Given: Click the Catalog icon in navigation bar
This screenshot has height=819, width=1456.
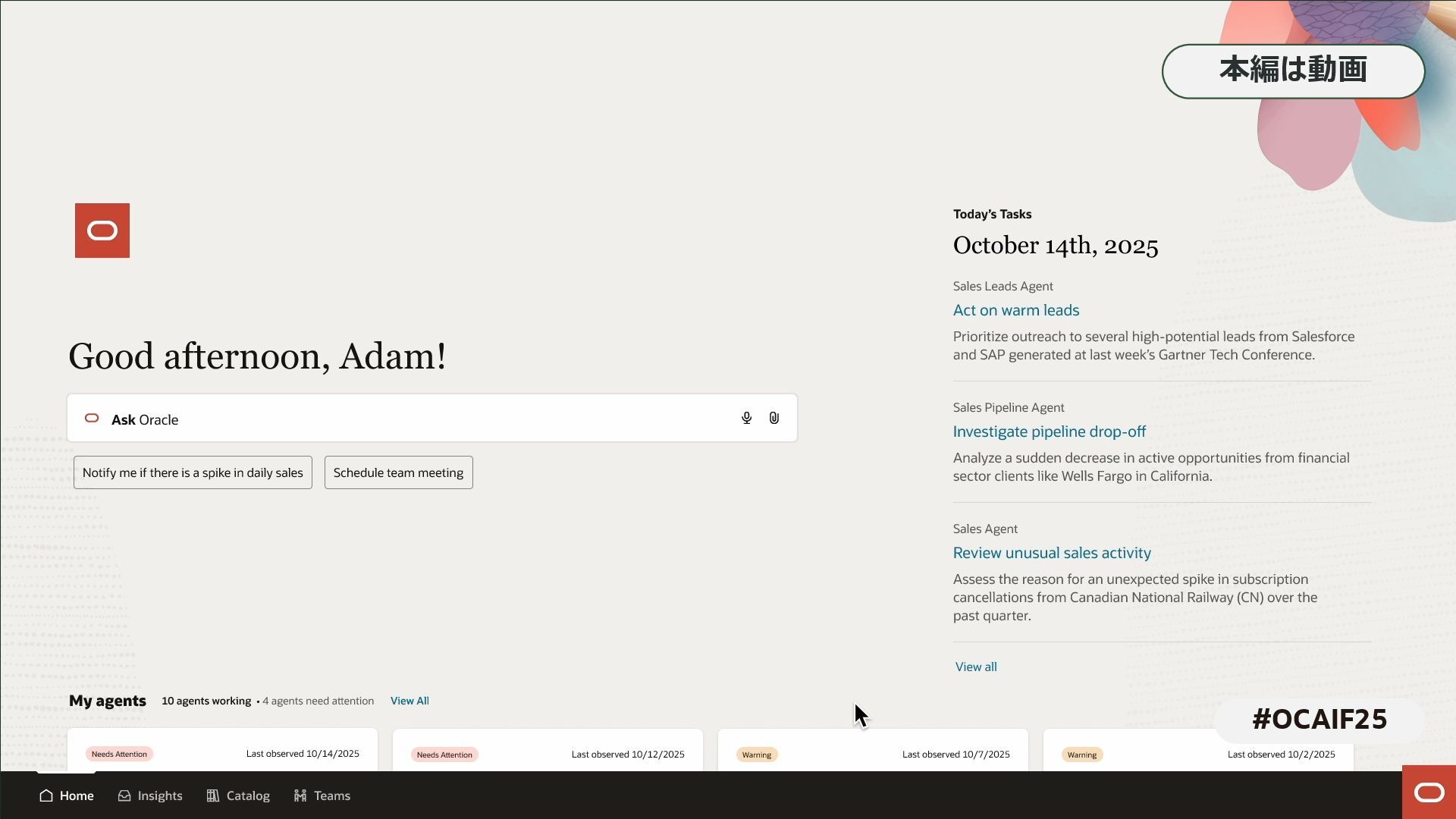Looking at the screenshot, I should click(213, 795).
